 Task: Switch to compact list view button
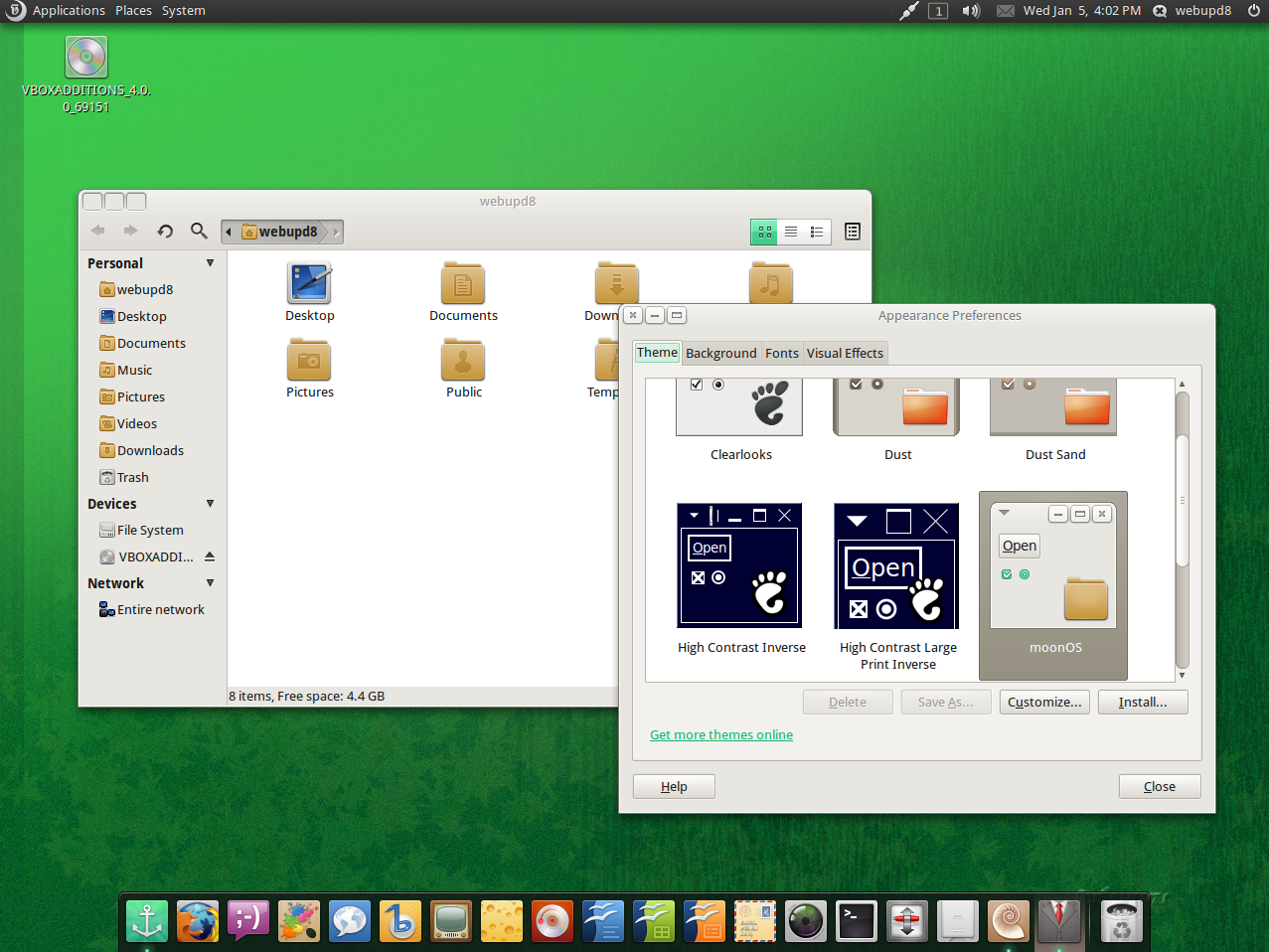pyautogui.click(x=817, y=232)
